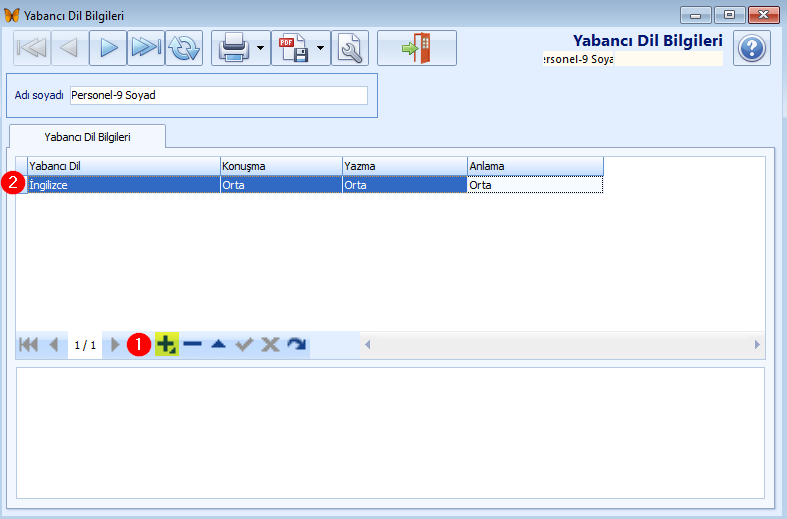Select the Yabancı Dil Bilgileri tab
This screenshot has width=787, height=519.
tap(87, 135)
